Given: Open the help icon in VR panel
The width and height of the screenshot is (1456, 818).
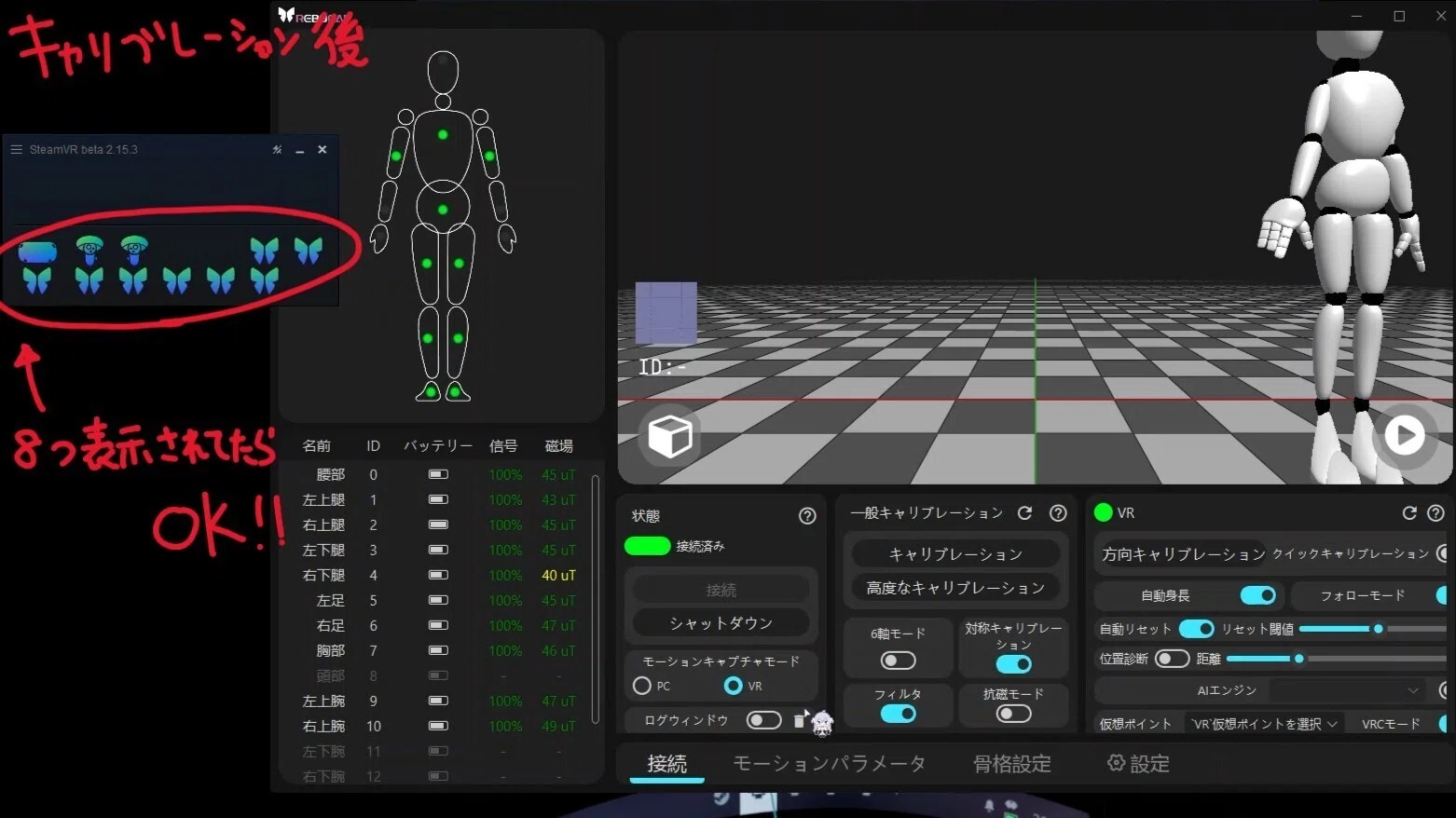Looking at the screenshot, I should pyautogui.click(x=1436, y=513).
